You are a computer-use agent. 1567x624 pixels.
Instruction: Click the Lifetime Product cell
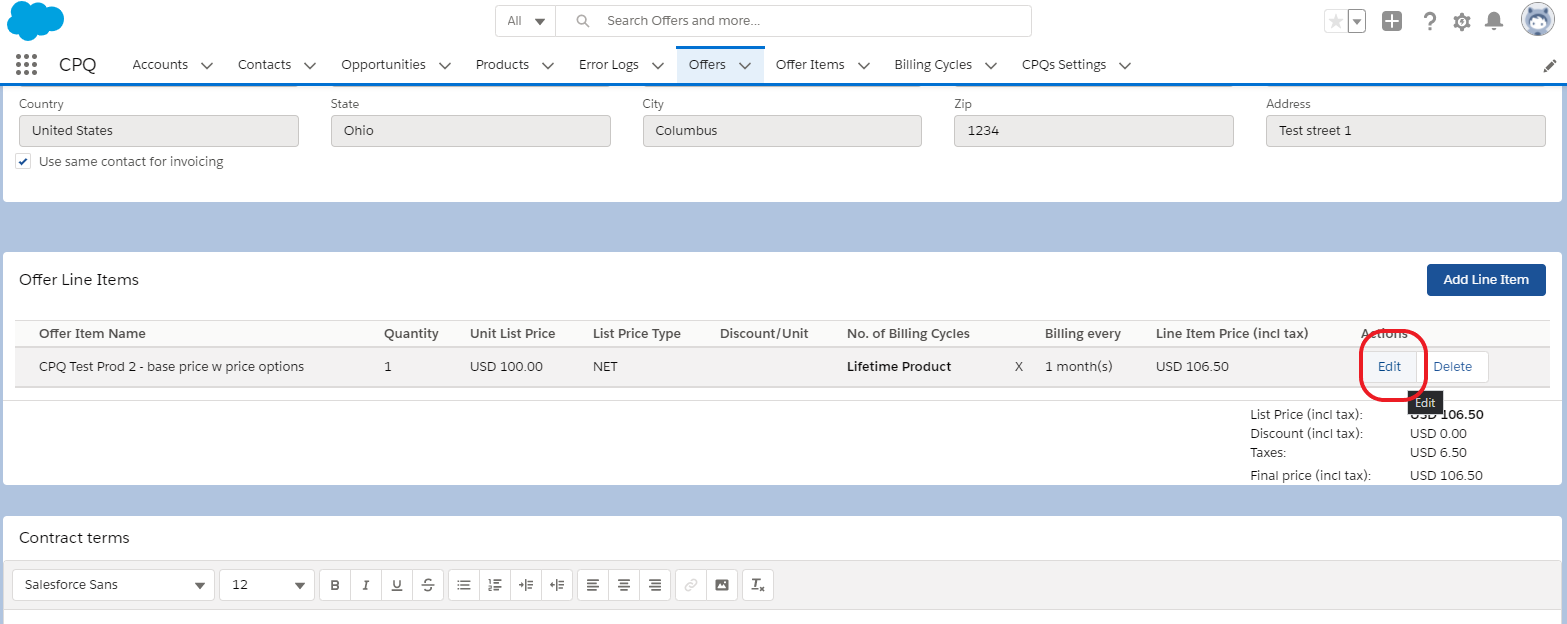pos(899,367)
